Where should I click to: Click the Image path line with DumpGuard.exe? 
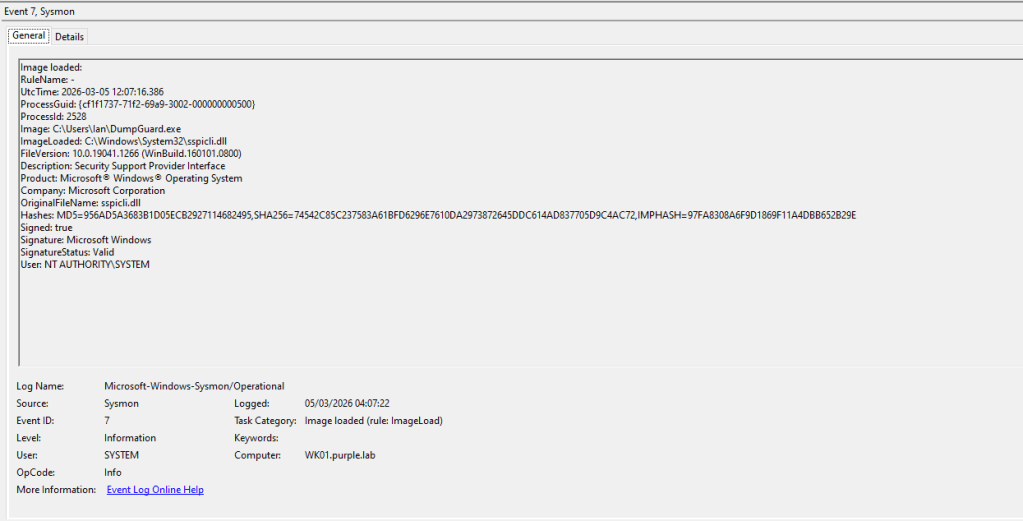tap(101, 129)
